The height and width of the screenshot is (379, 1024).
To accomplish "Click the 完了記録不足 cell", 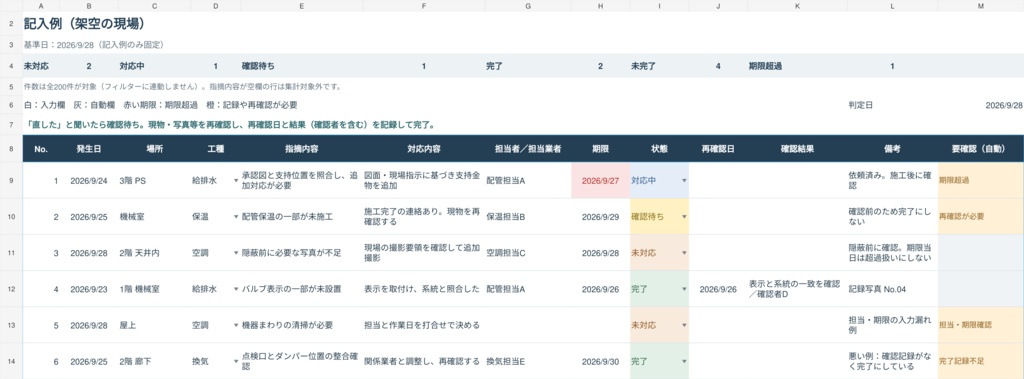I will point(980,361).
